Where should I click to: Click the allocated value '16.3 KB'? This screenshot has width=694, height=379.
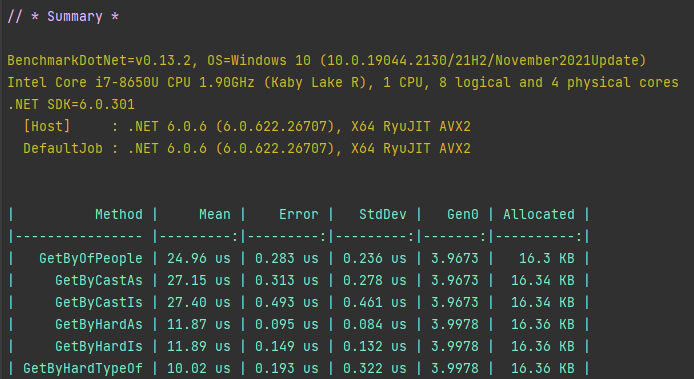(547, 258)
